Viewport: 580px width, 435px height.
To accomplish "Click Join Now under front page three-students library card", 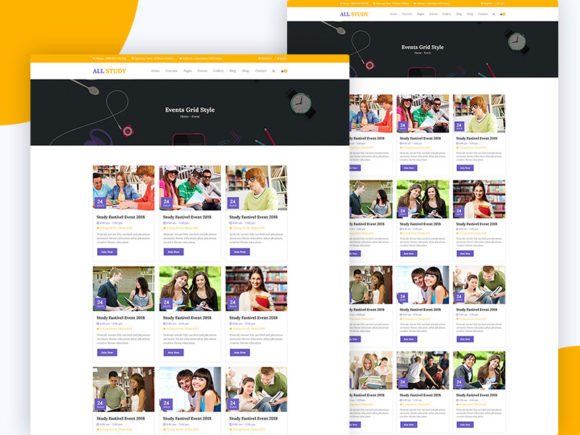I will pos(107,252).
